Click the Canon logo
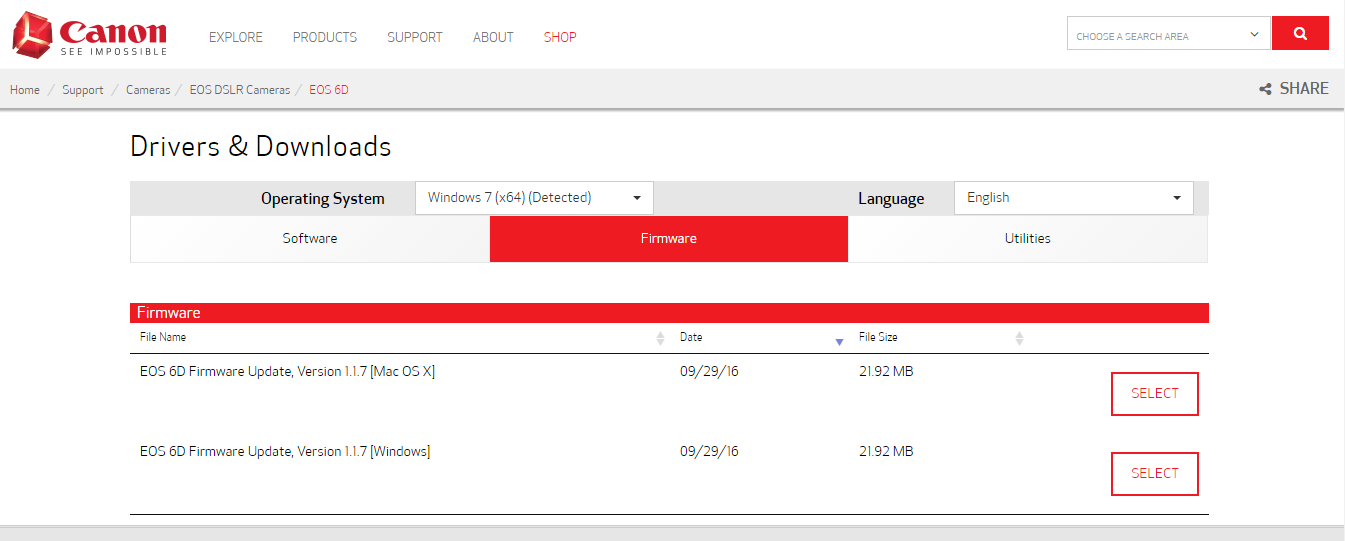Screen dimensions: 1345x541 (x=90, y=34)
